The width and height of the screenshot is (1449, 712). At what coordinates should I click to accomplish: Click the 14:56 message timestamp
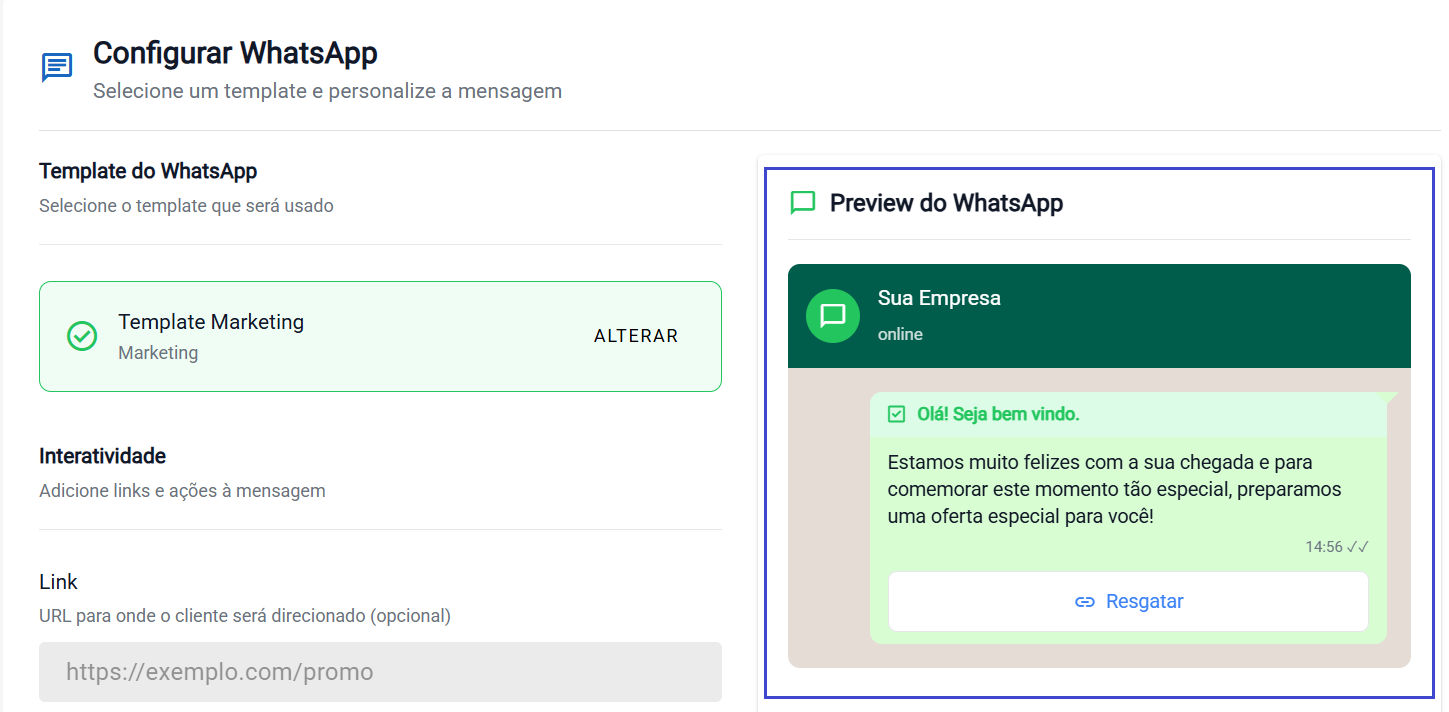click(1323, 547)
